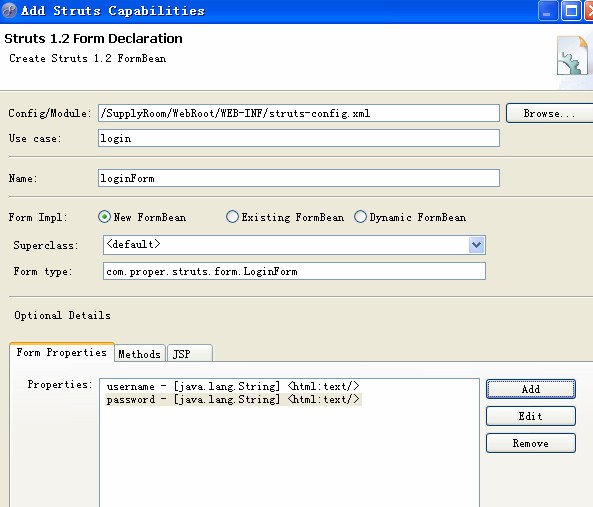Maximize the Add Struts Capabilities window
This screenshot has height=507, width=593.
pyautogui.click(x=571, y=11)
